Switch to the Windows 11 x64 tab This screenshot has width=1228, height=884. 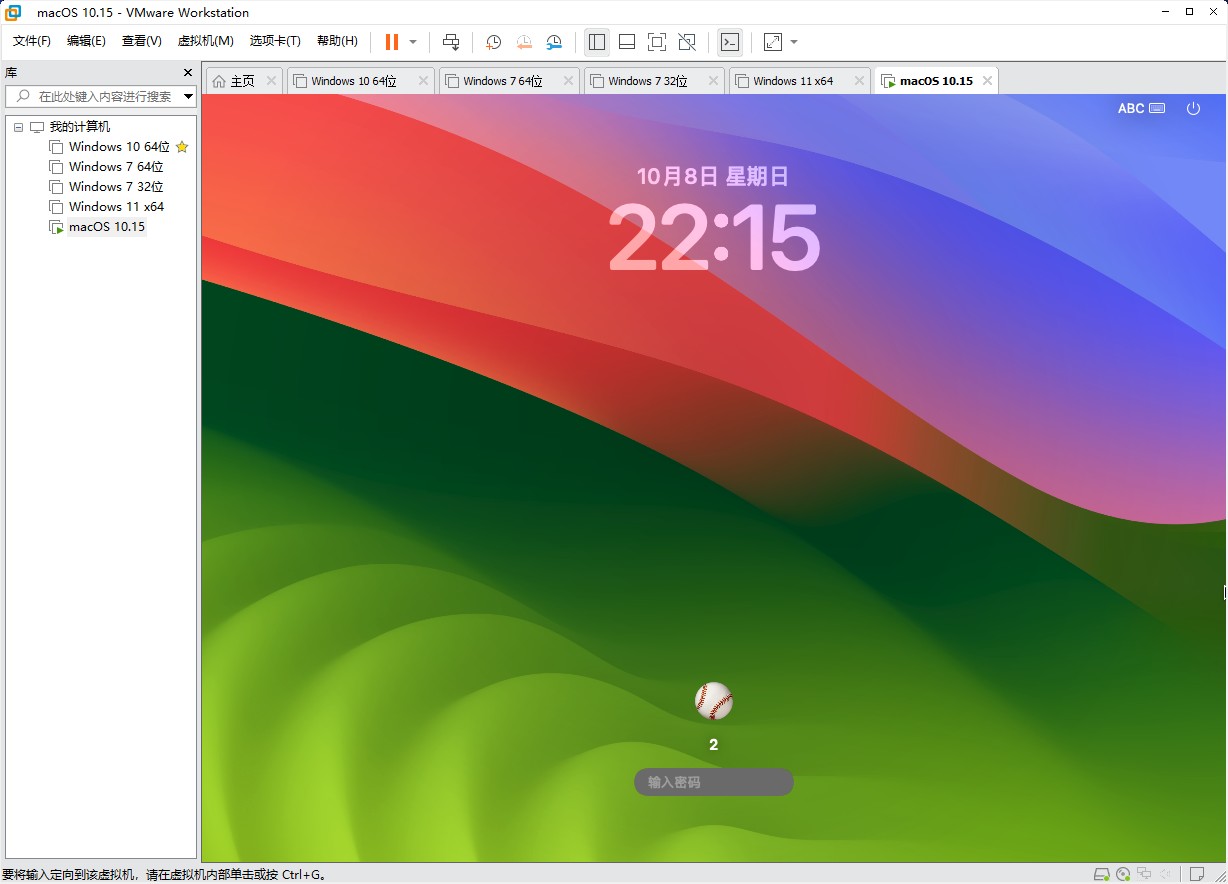click(x=794, y=80)
